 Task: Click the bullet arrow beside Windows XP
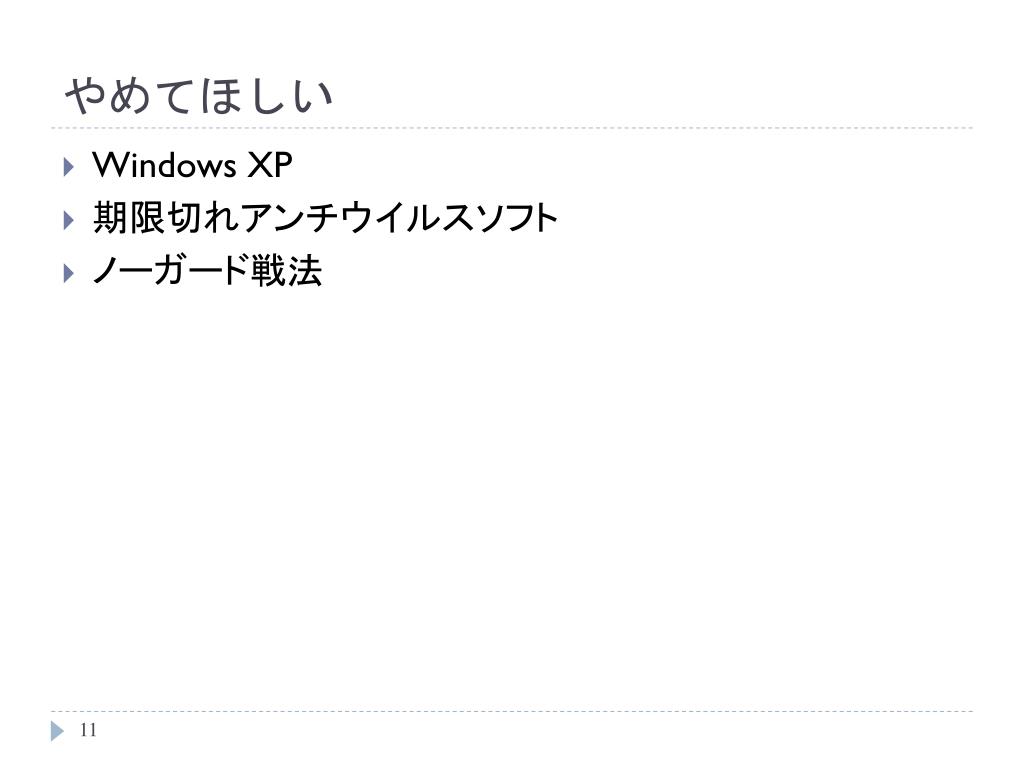point(69,167)
